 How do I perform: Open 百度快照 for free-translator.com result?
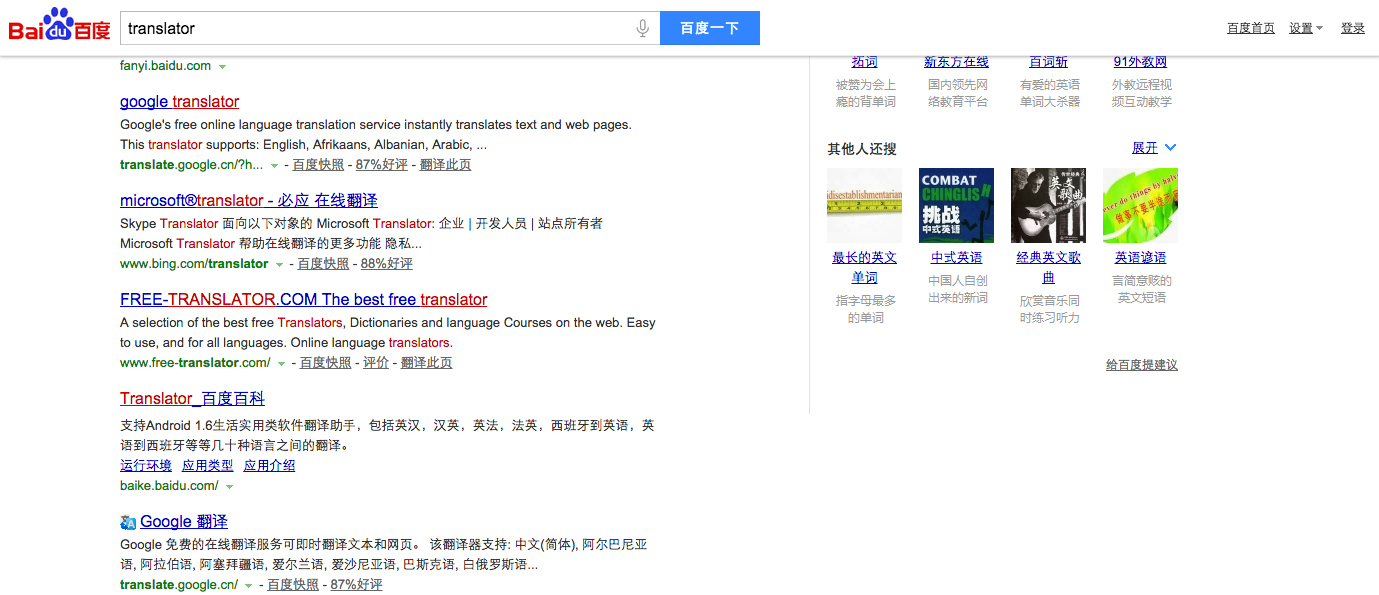tap(326, 362)
